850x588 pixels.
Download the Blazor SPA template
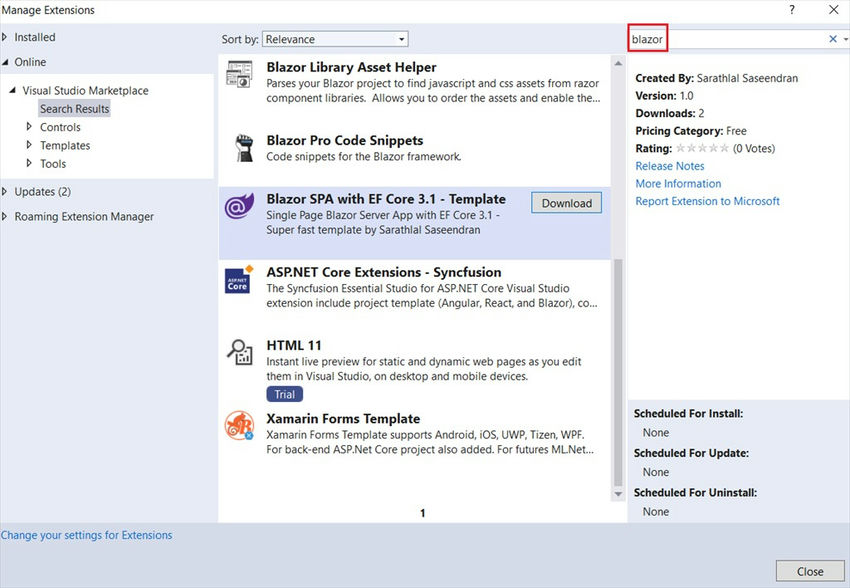pyautogui.click(x=566, y=202)
